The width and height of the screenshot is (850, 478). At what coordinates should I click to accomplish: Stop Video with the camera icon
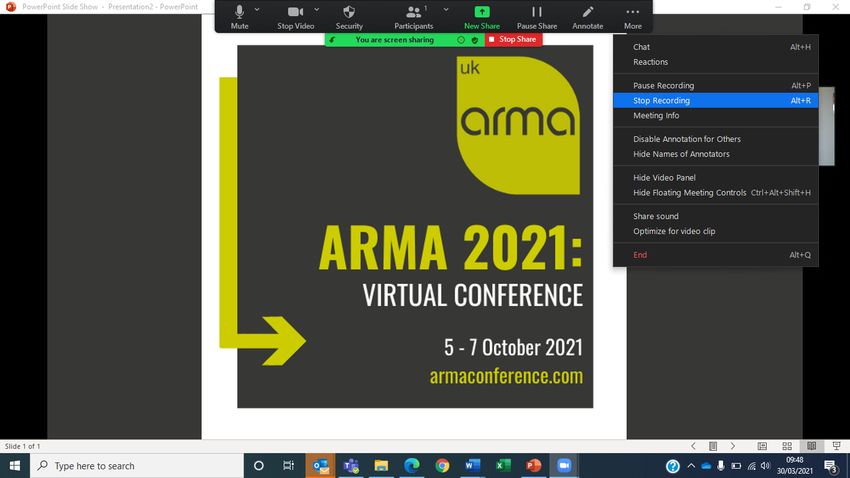click(295, 17)
